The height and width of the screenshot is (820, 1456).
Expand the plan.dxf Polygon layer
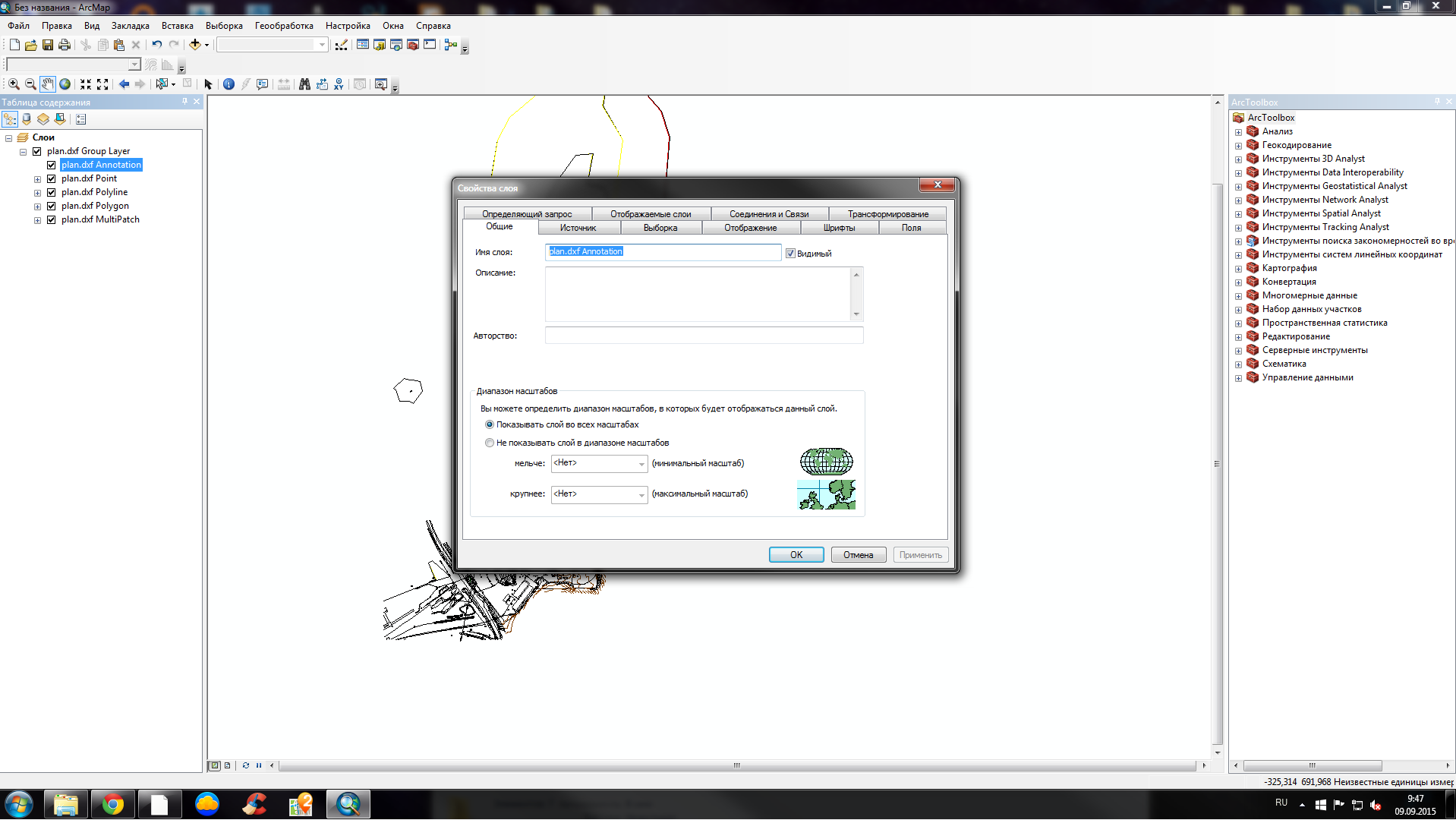tap(37, 207)
